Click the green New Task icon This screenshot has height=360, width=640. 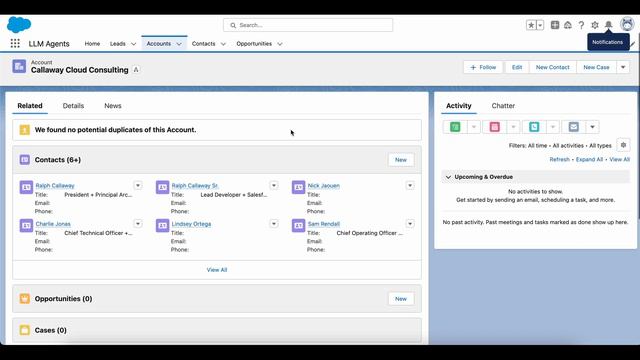coord(455,127)
